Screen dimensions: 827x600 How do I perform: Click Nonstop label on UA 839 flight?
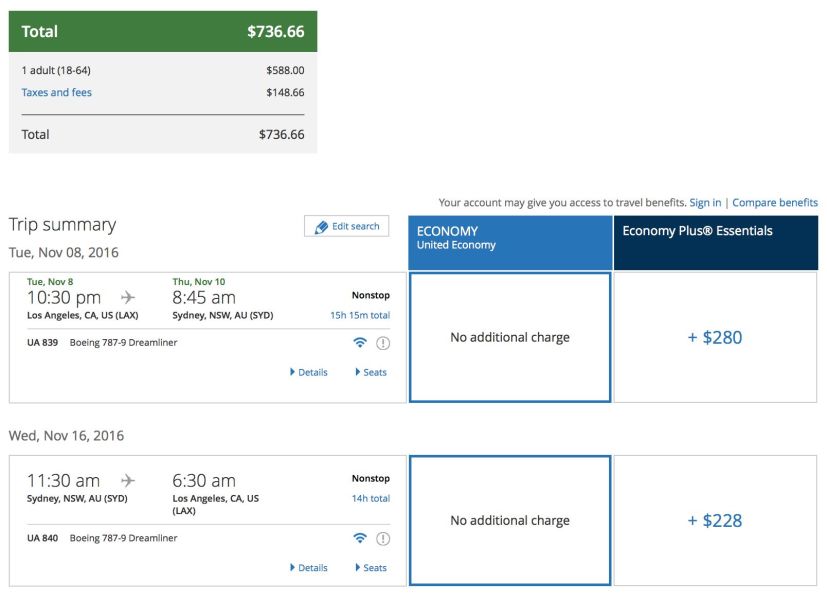(x=371, y=295)
